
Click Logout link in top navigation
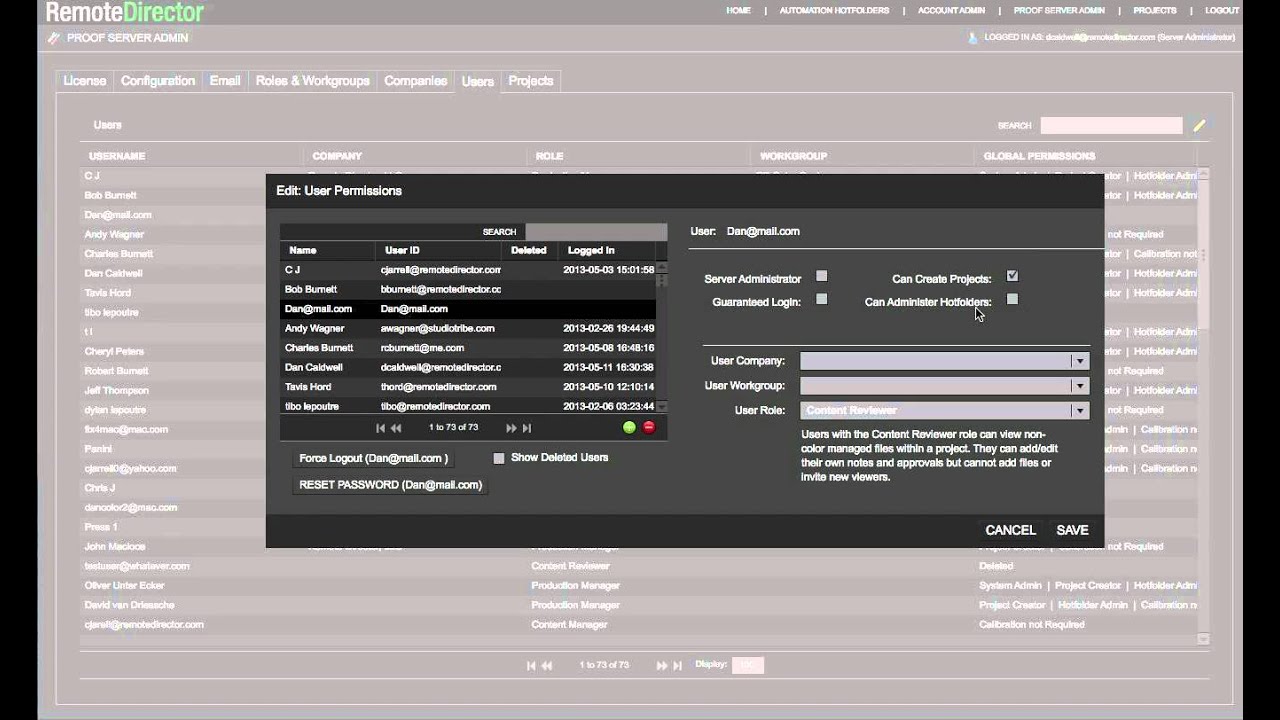[x=1222, y=10]
